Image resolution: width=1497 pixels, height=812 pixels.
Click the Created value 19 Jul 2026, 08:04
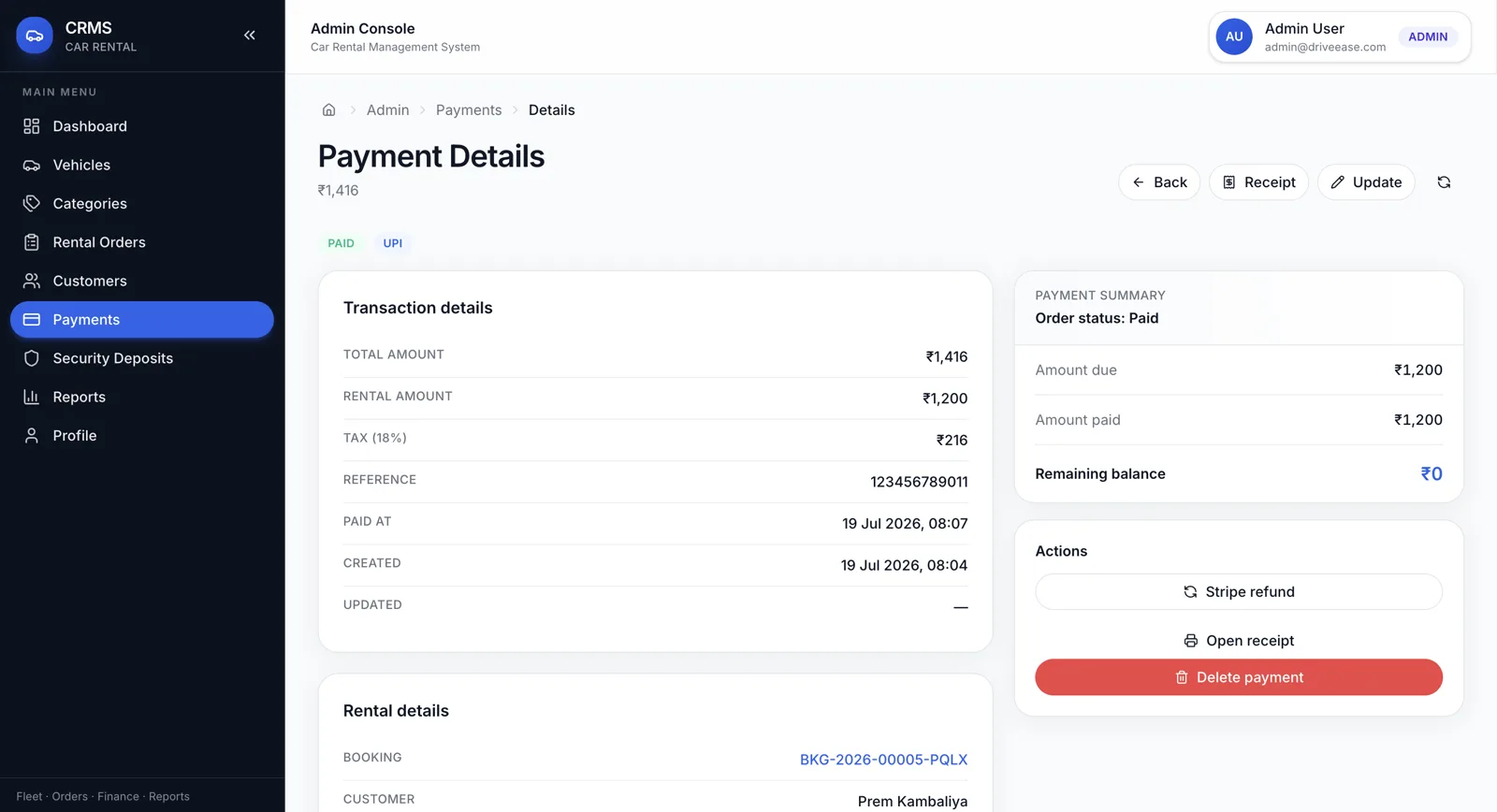[904, 565]
